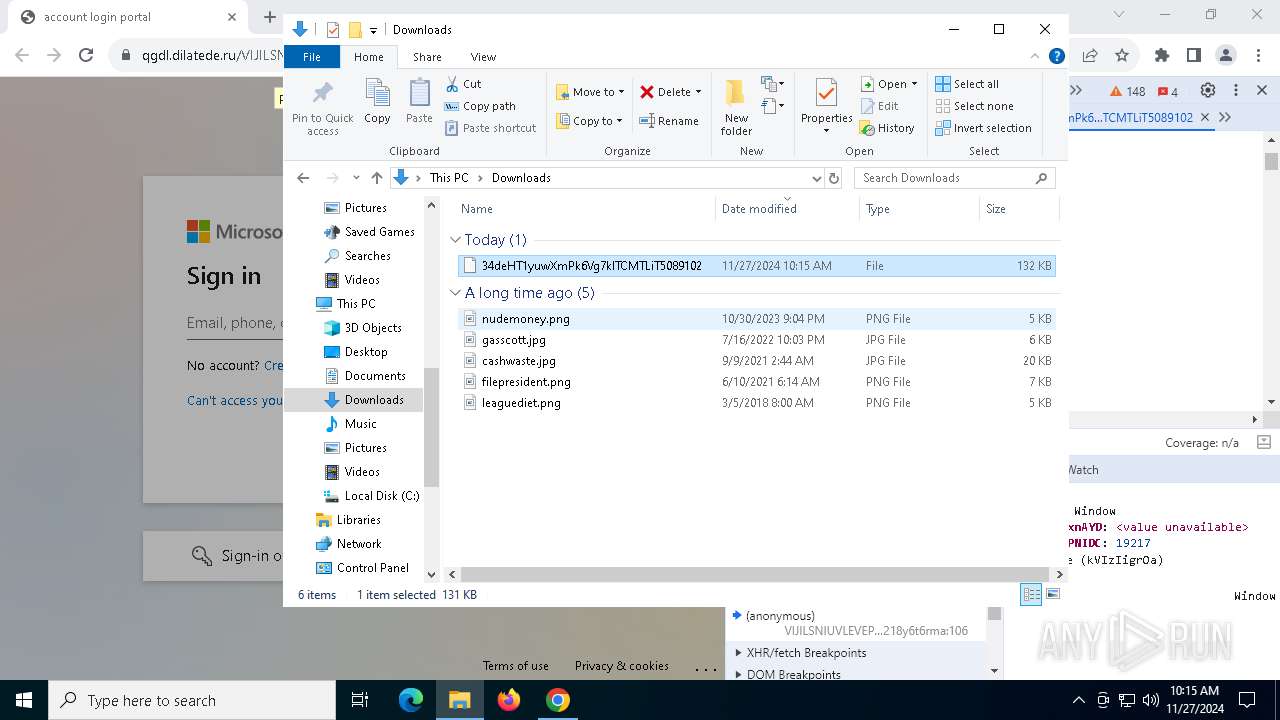Open Desktop in navigation pane

[x=356, y=352]
